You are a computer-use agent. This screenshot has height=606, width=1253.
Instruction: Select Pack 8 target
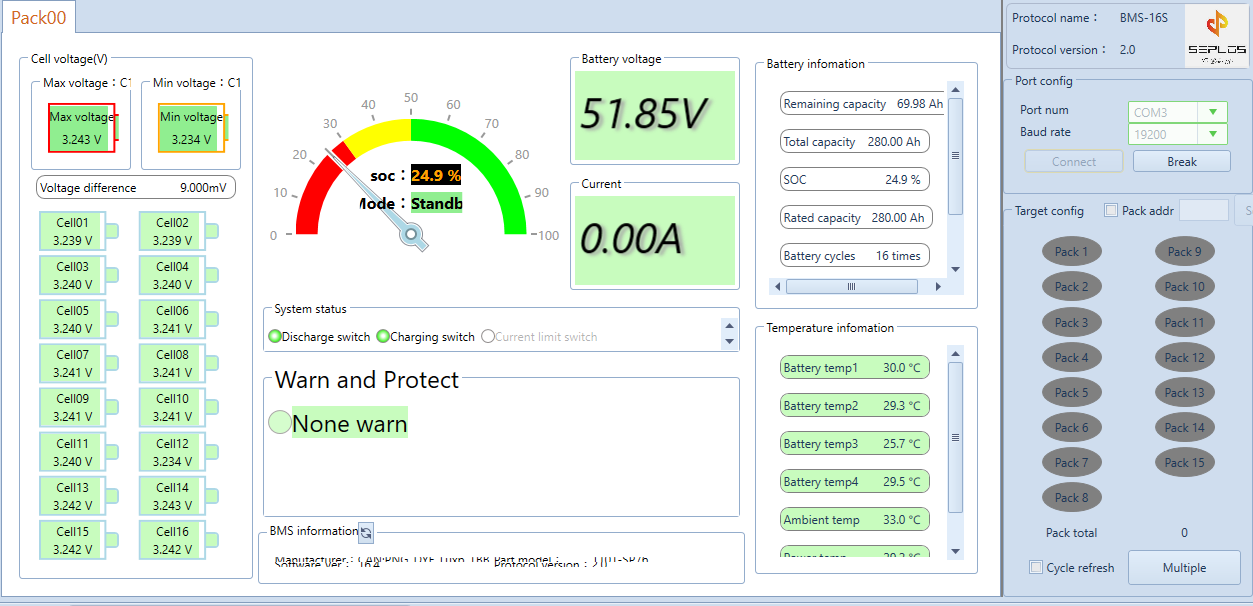coord(1072,497)
